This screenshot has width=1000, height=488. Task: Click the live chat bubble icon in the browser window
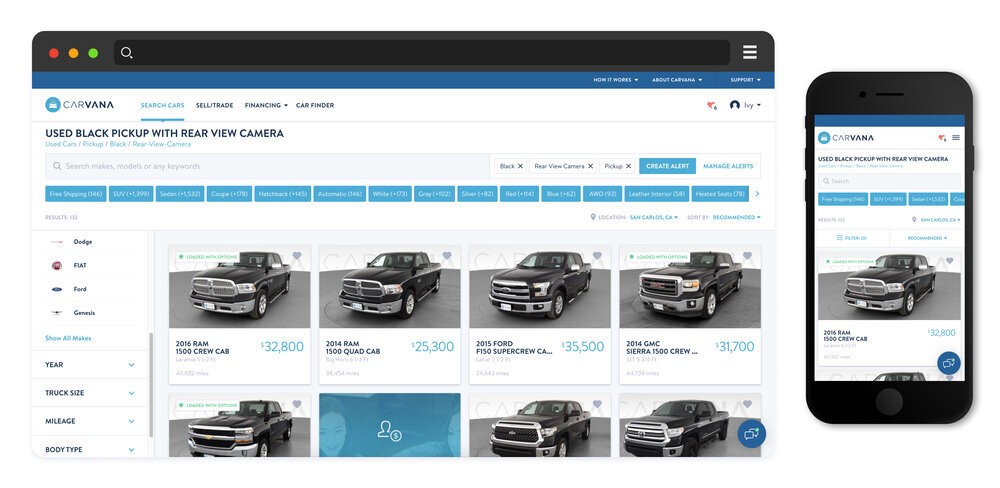pyautogui.click(x=752, y=434)
